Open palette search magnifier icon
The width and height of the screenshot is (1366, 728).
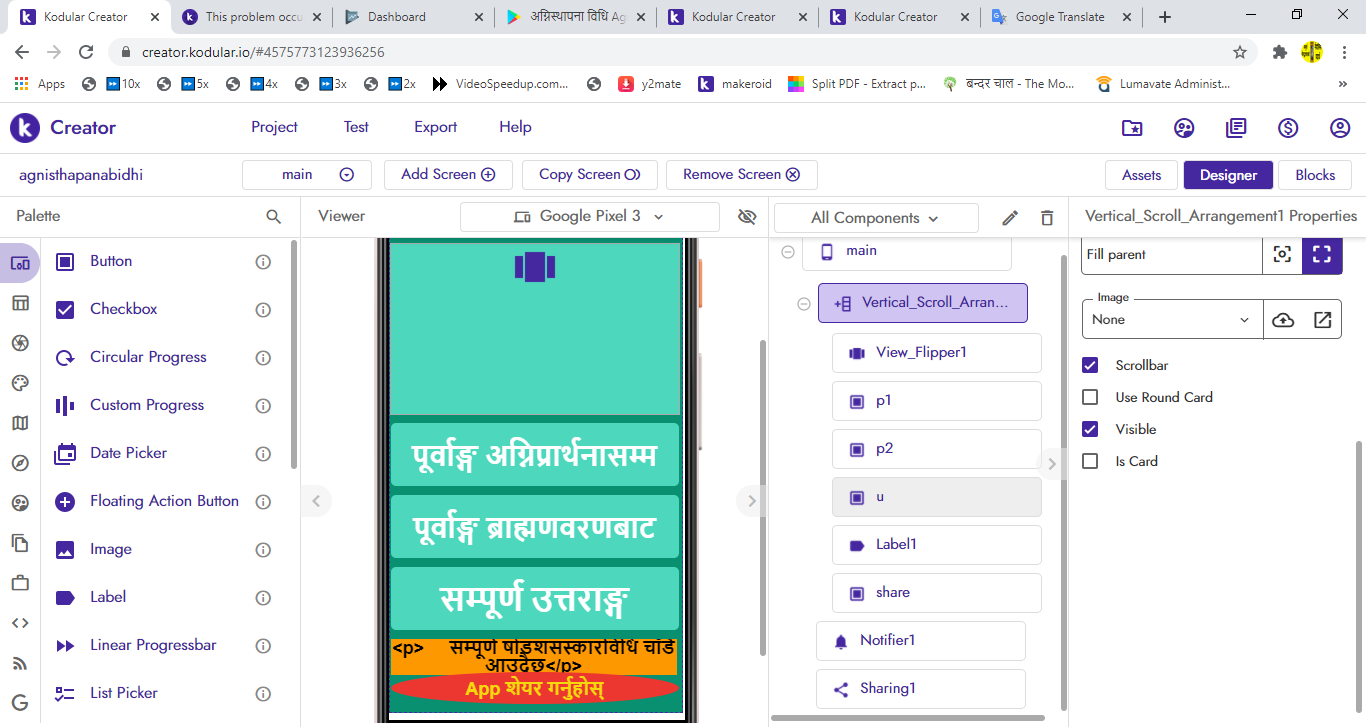273,216
